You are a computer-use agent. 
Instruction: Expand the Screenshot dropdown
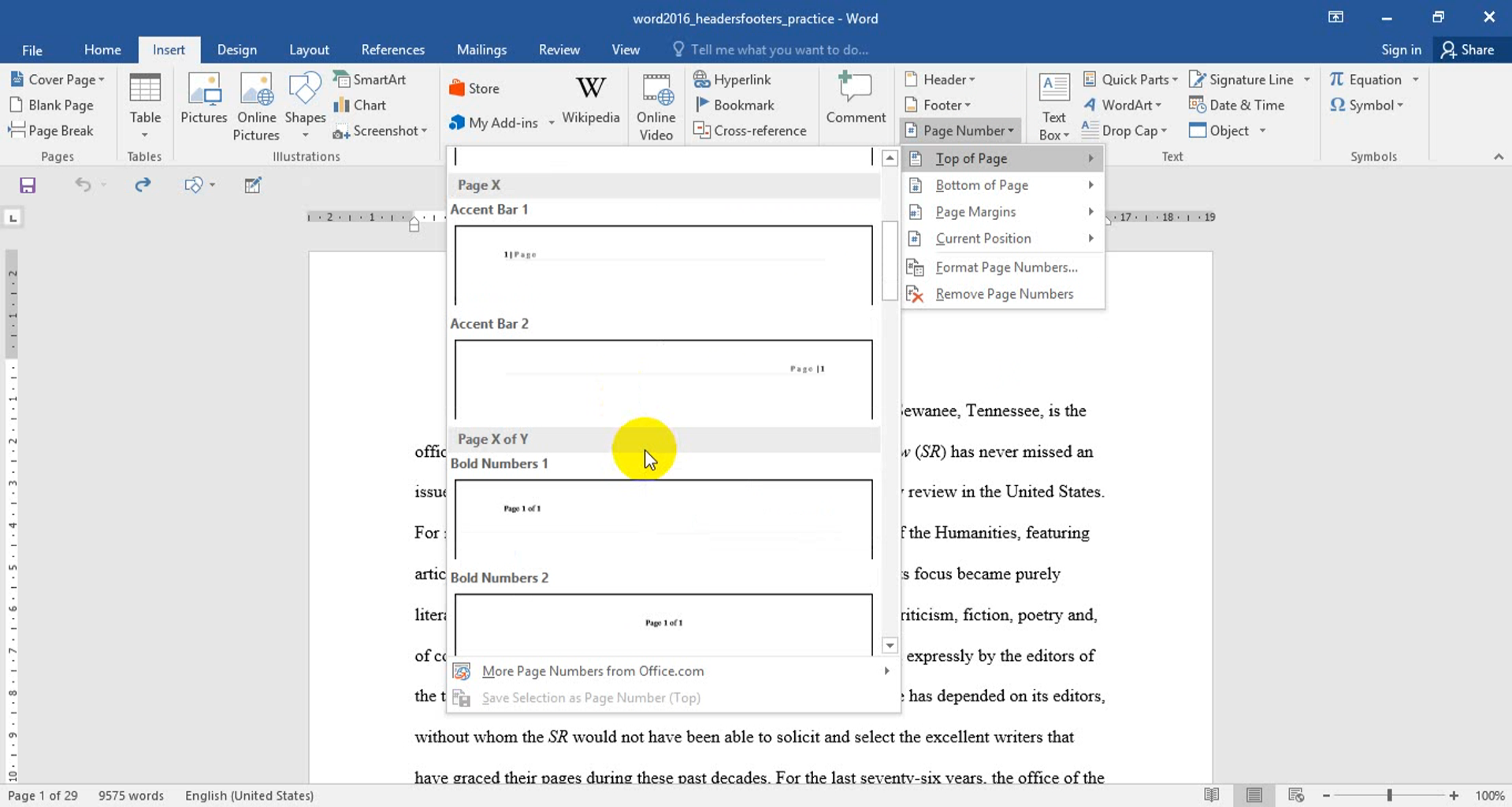(x=424, y=131)
